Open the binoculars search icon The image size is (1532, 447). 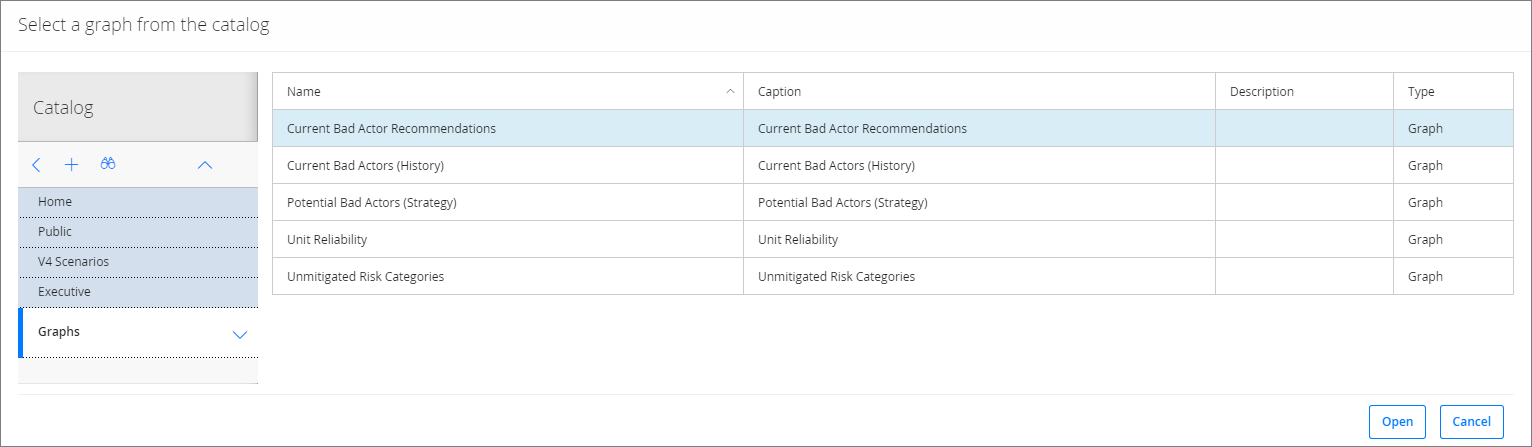108,164
